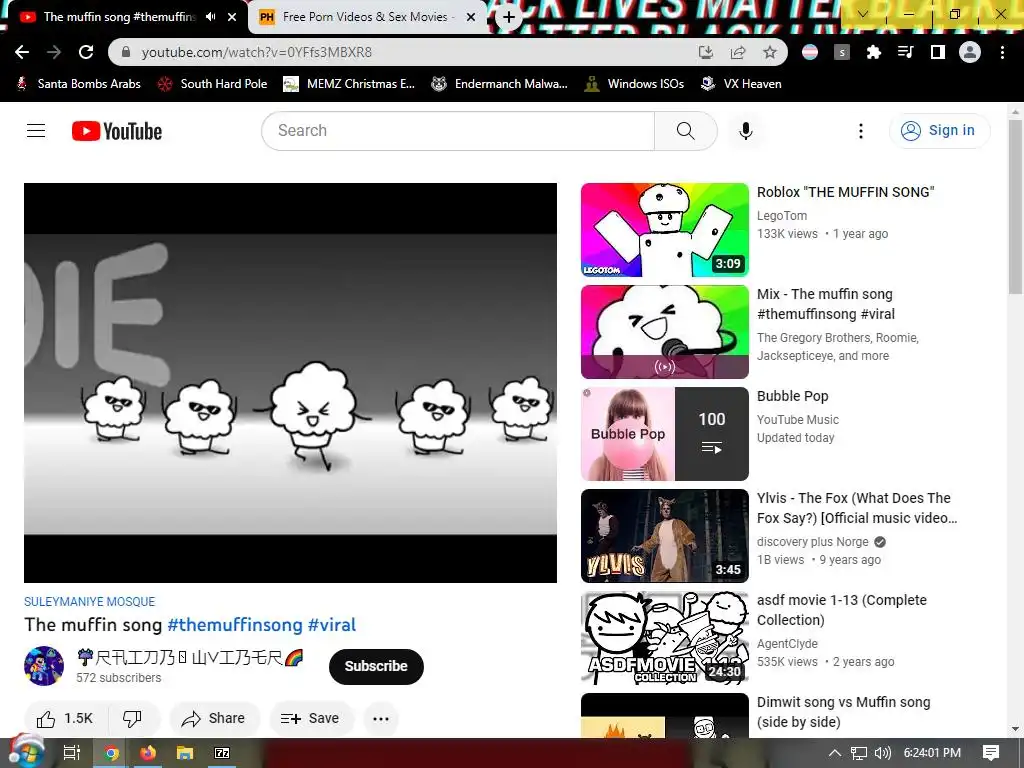The image size is (1024, 768).
Task: Open the Bubble Pop playlist thumbnail
Action: pos(665,434)
